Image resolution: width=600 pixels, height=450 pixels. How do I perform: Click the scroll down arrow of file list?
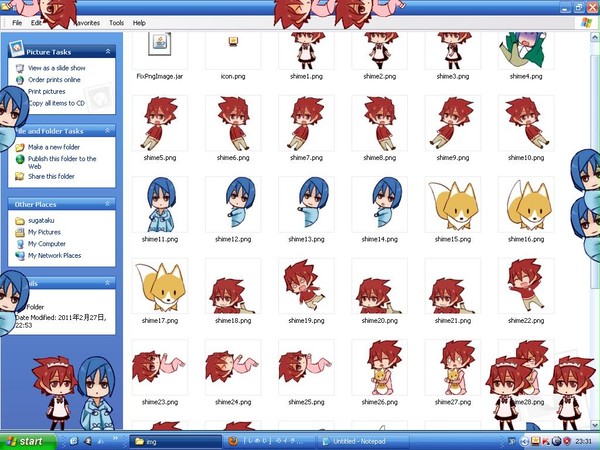[595, 424]
